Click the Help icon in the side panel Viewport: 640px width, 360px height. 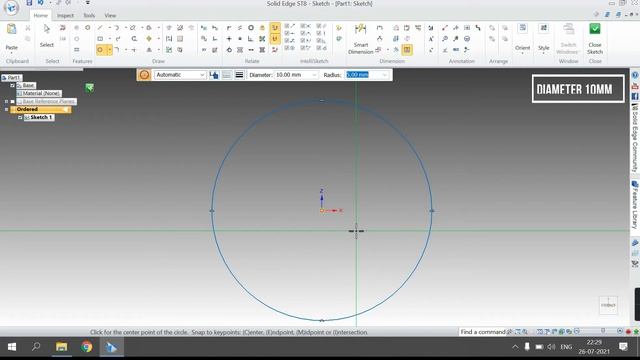coord(635,76)
